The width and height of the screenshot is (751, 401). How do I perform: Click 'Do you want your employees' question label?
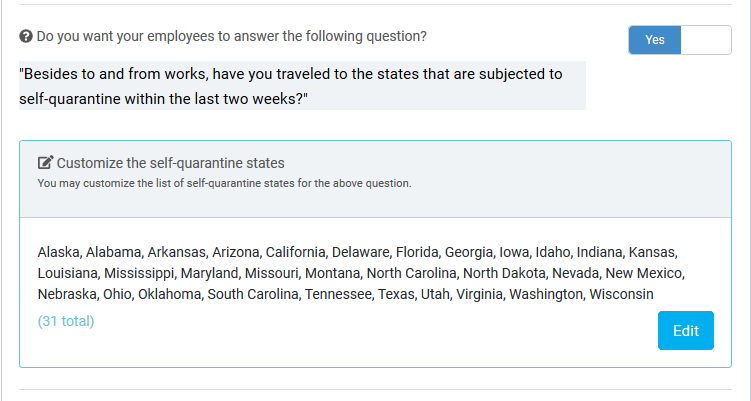[231, 36]
